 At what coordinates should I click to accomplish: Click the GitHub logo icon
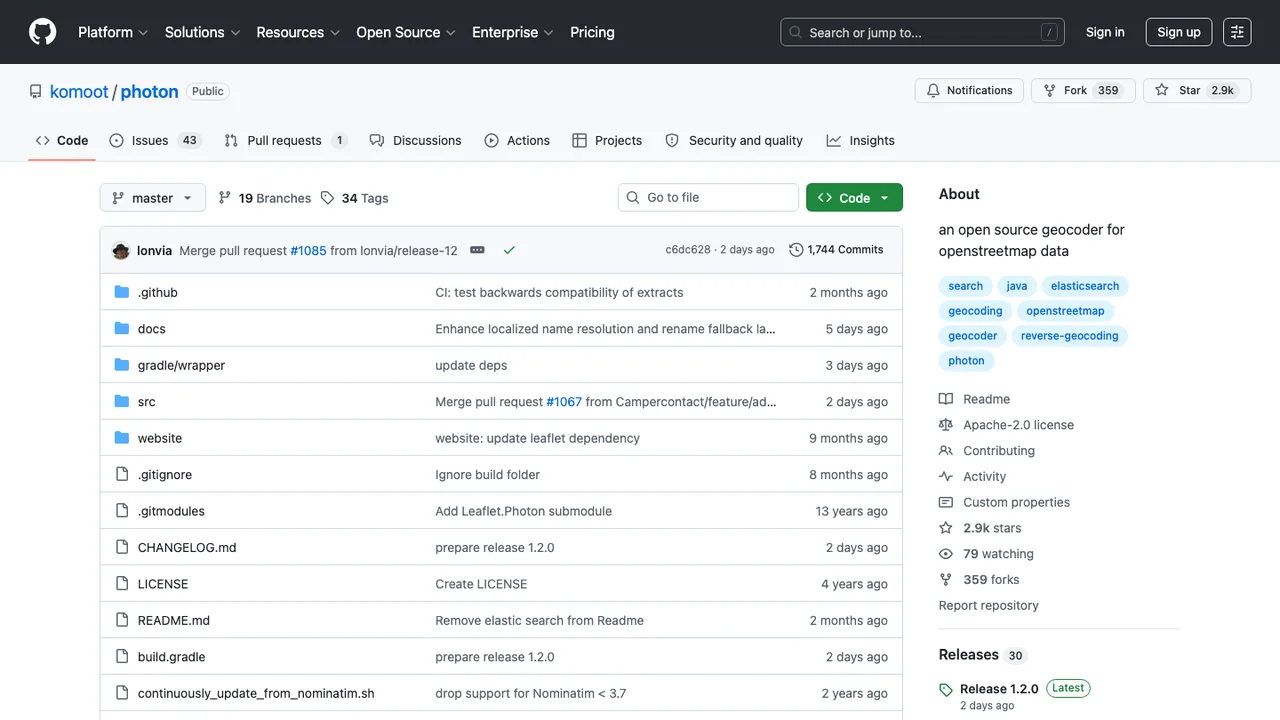[43, 32]
